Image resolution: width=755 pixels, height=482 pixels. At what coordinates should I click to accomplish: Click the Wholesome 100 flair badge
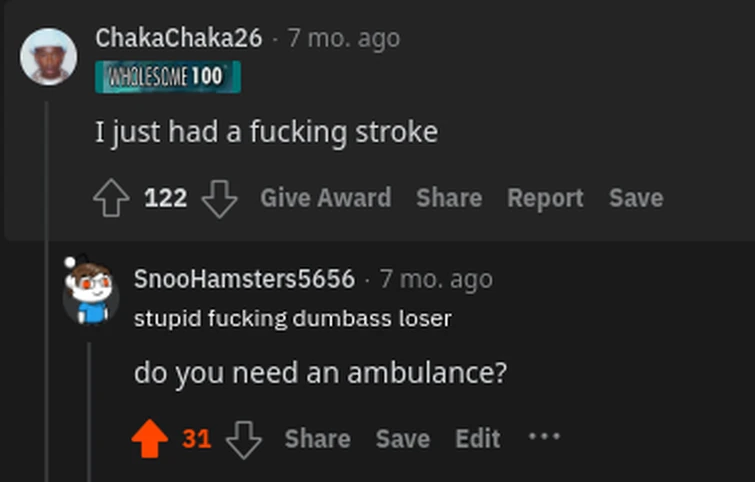click(168, 77)
